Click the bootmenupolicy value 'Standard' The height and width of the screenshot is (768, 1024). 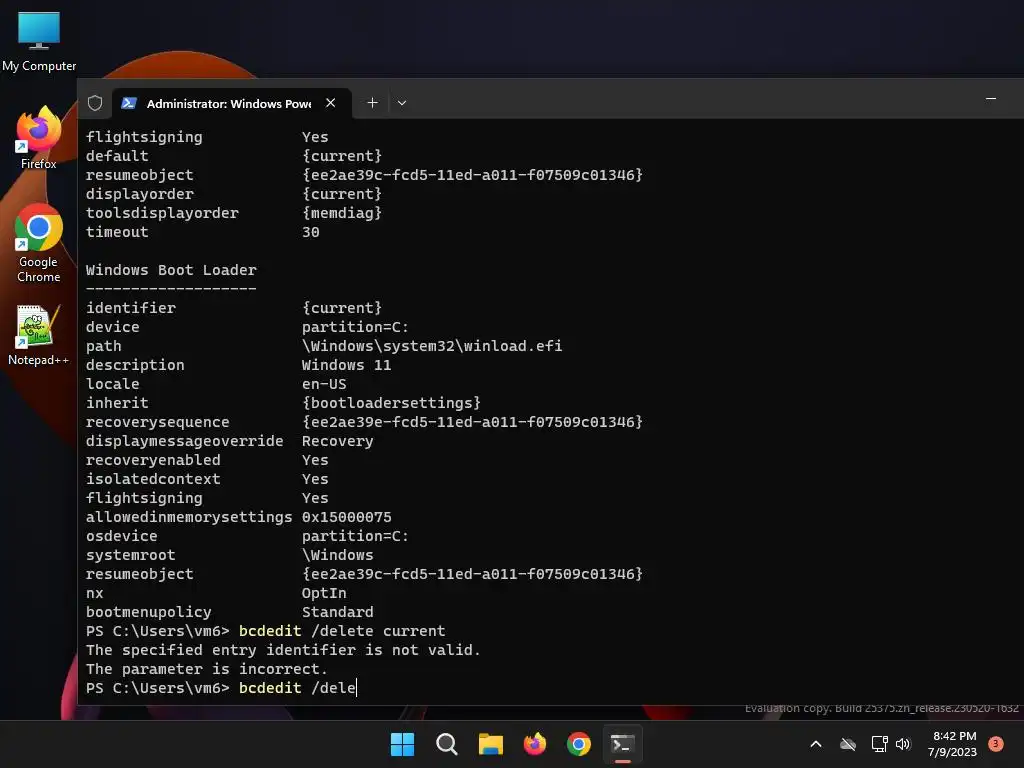(338, 611)
